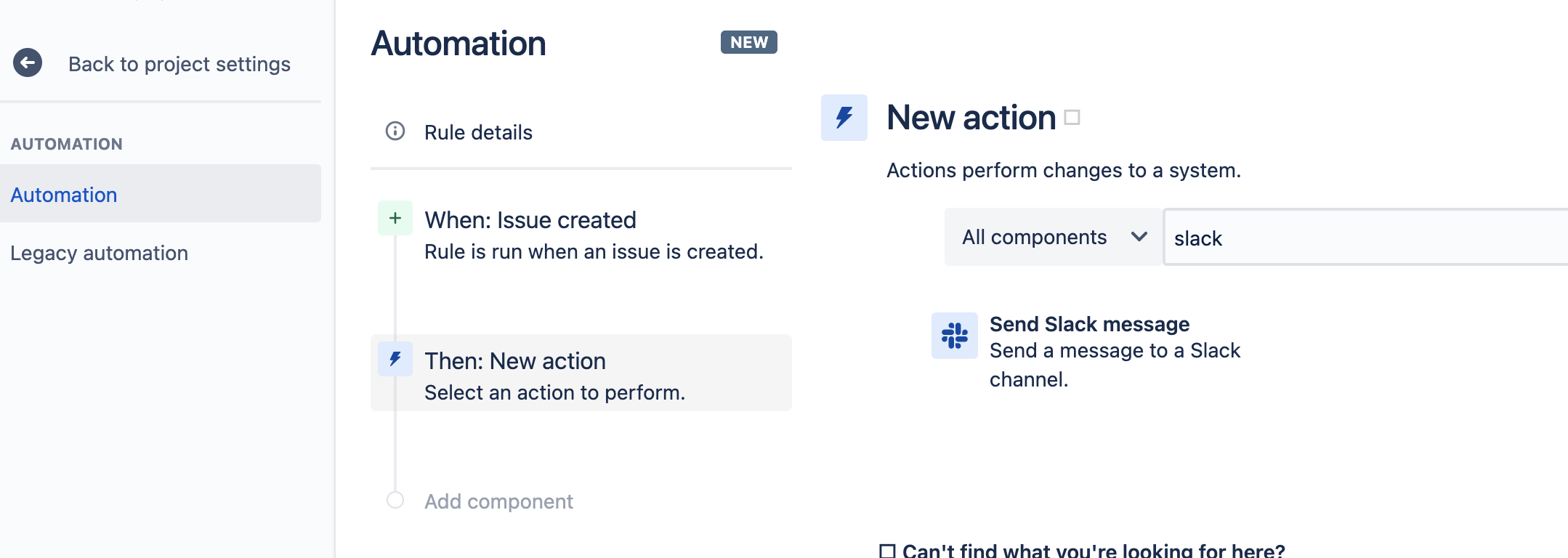Select the Slack logo icon
1568x558 pixels.
pyautogui.click(x=955, y=336)
